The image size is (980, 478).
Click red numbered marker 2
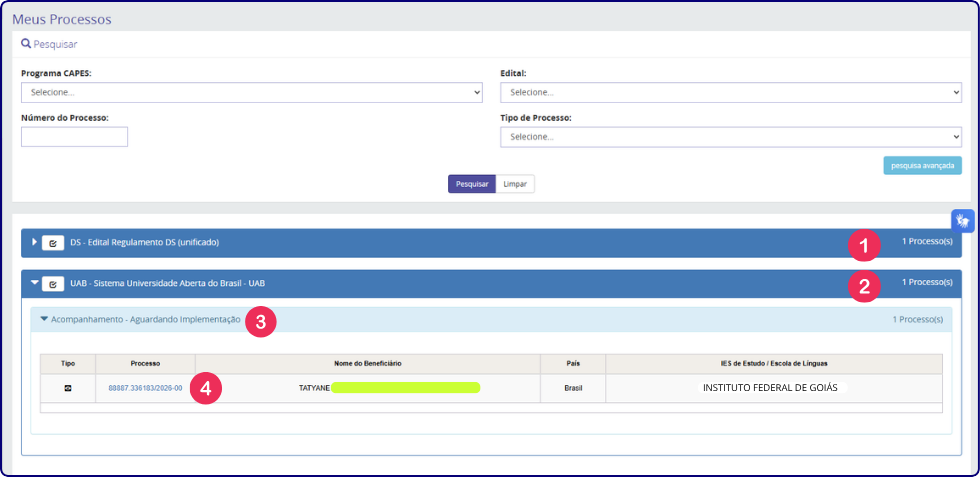pos(864,287)
